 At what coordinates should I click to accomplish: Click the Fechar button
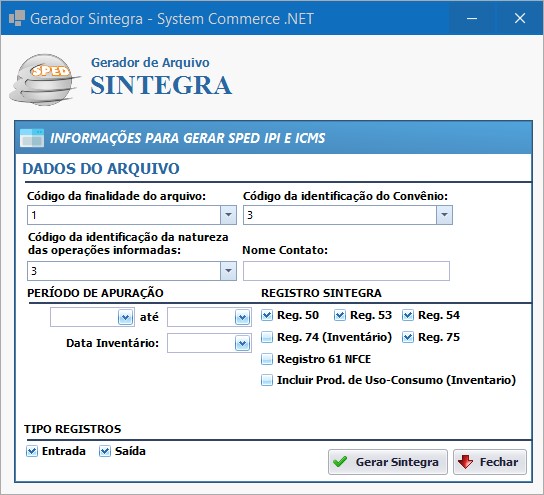pos(490,462)
